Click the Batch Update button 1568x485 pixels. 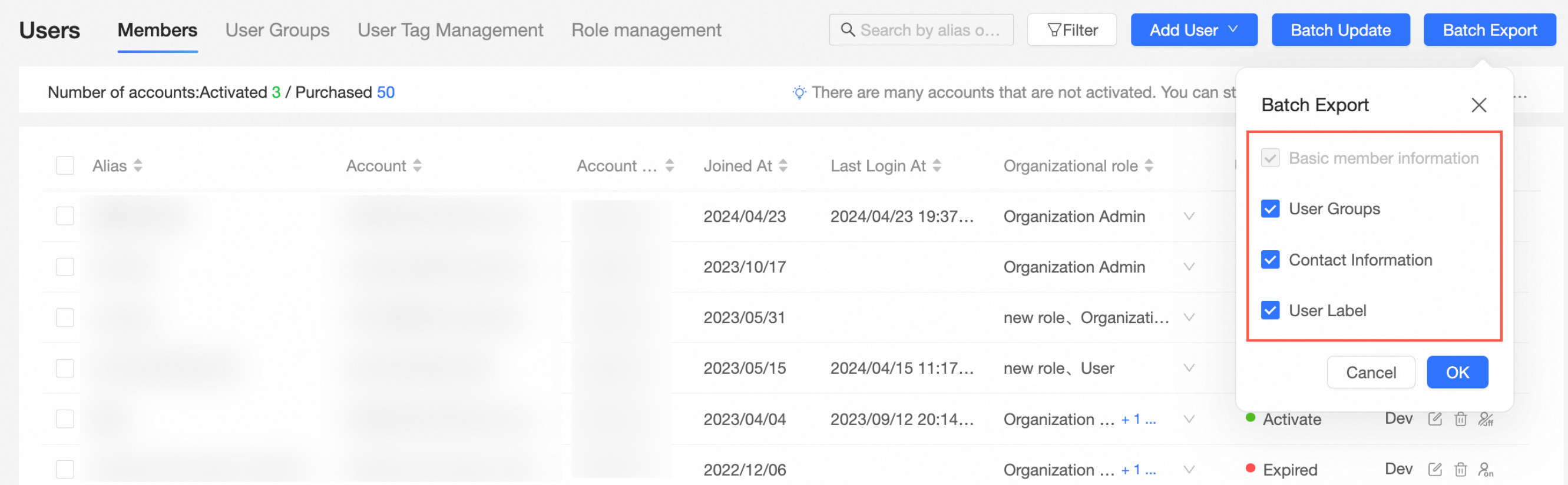point(1341,30)
